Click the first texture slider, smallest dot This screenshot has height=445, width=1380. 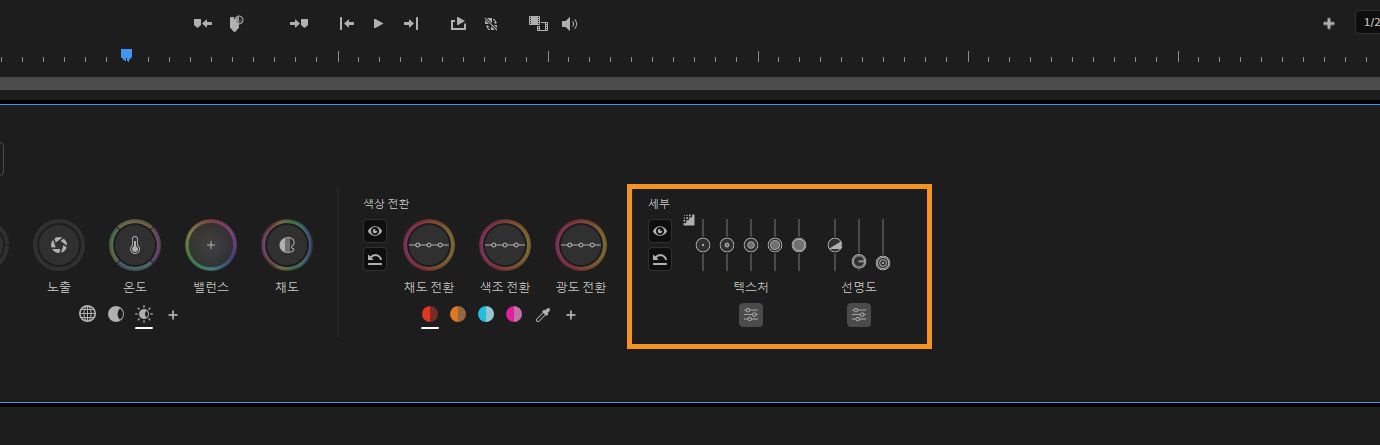pos(703,245)
